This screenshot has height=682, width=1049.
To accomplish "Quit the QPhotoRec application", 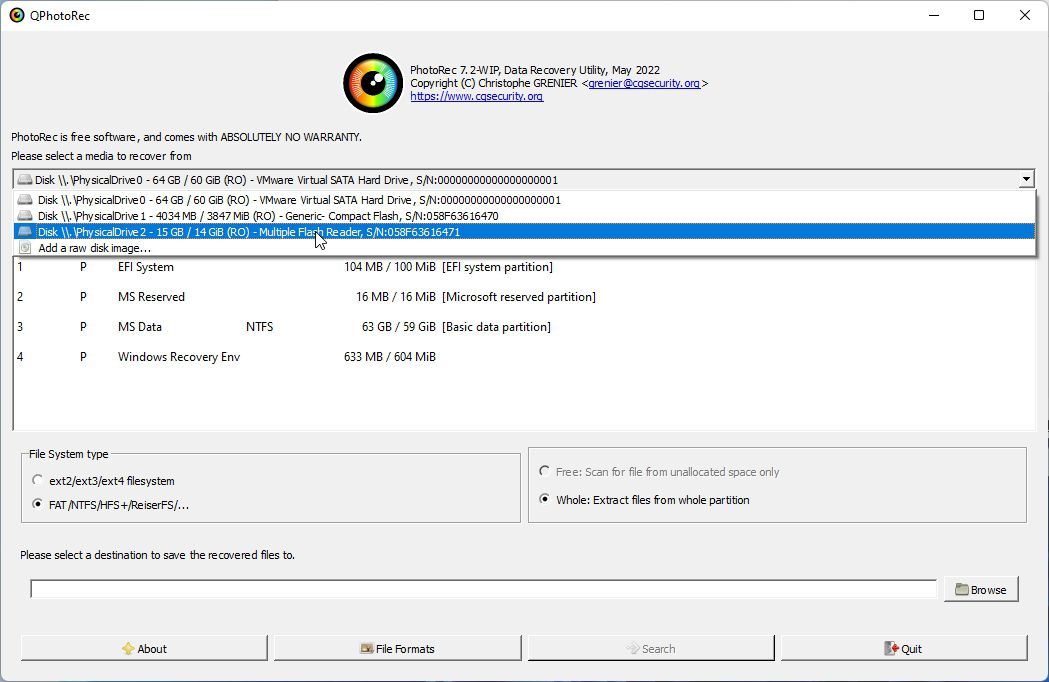I will [904, 649].
